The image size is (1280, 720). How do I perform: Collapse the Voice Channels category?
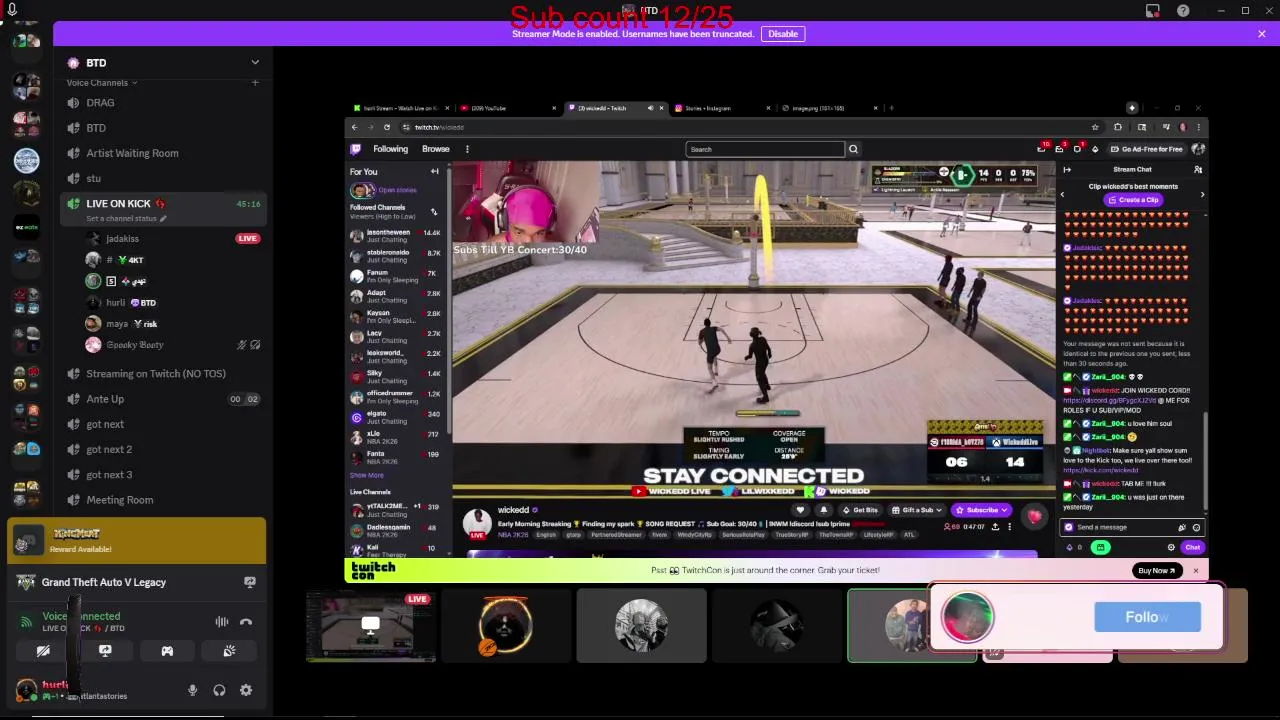[x=100, y=83]
